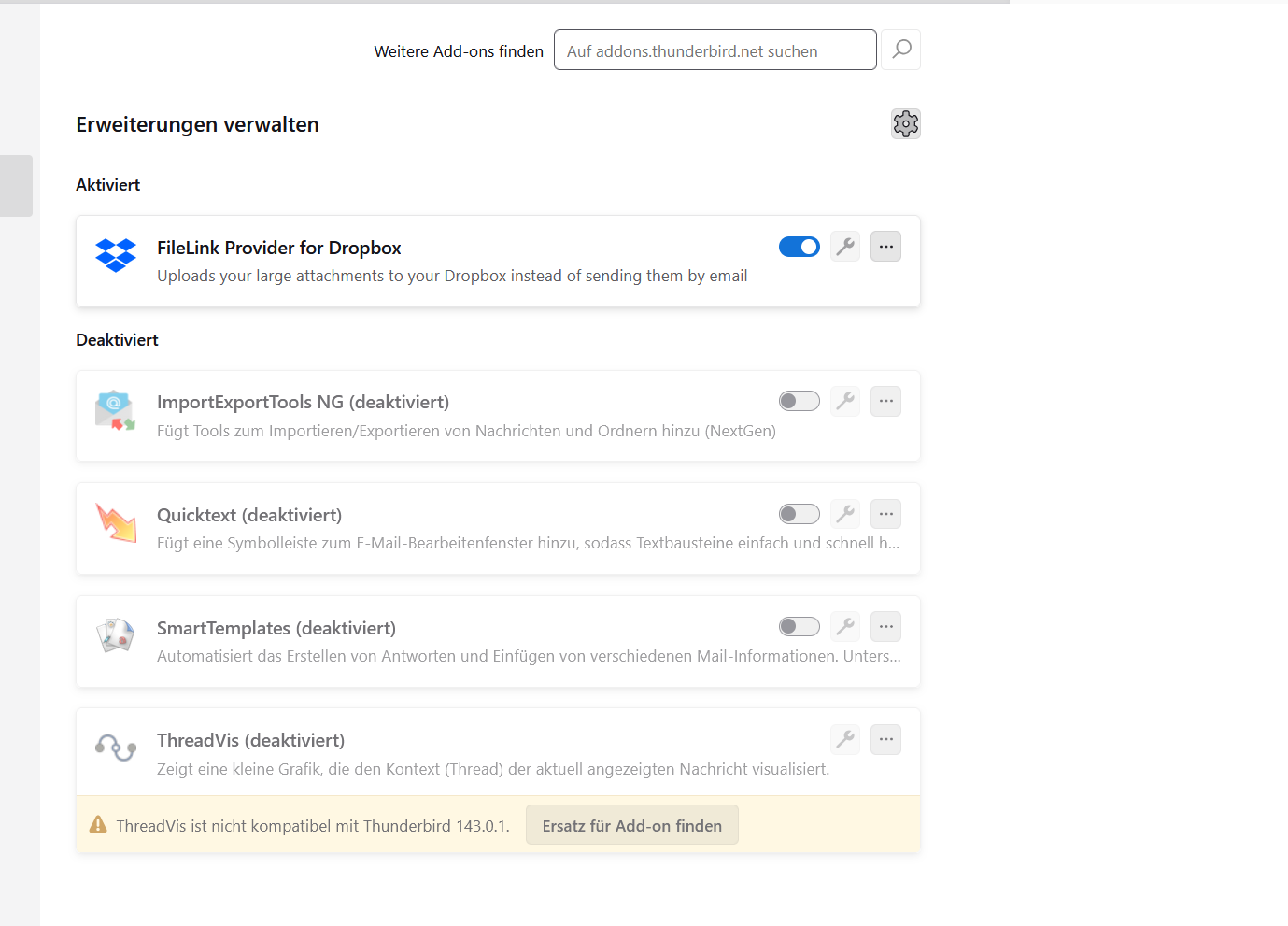Expand more options for FileLink Provider
The image size is (1288, 926).
point(885,247)
